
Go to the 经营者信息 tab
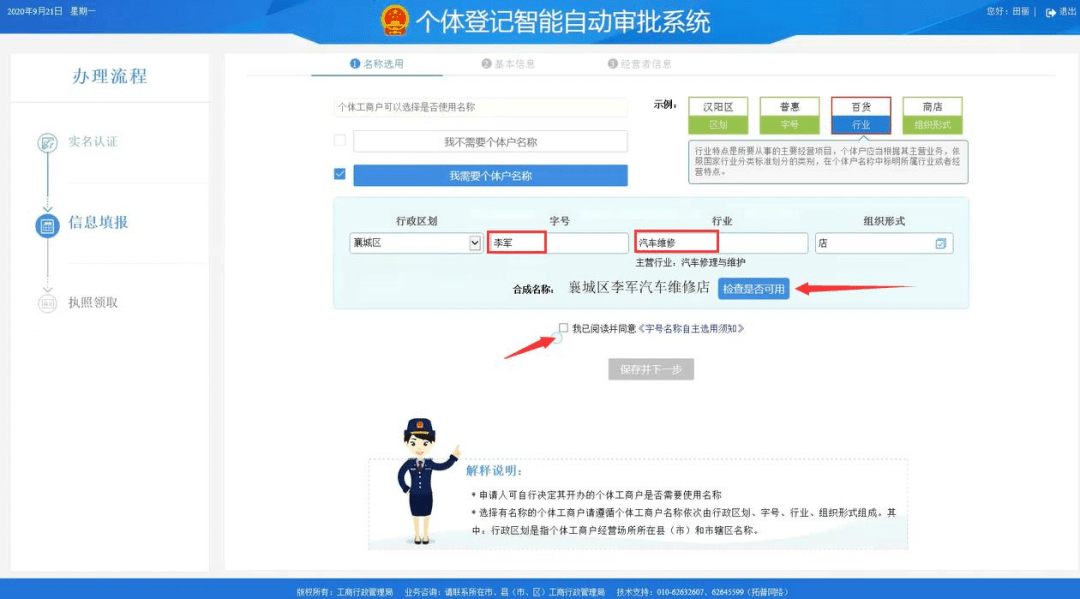[639, 64]
